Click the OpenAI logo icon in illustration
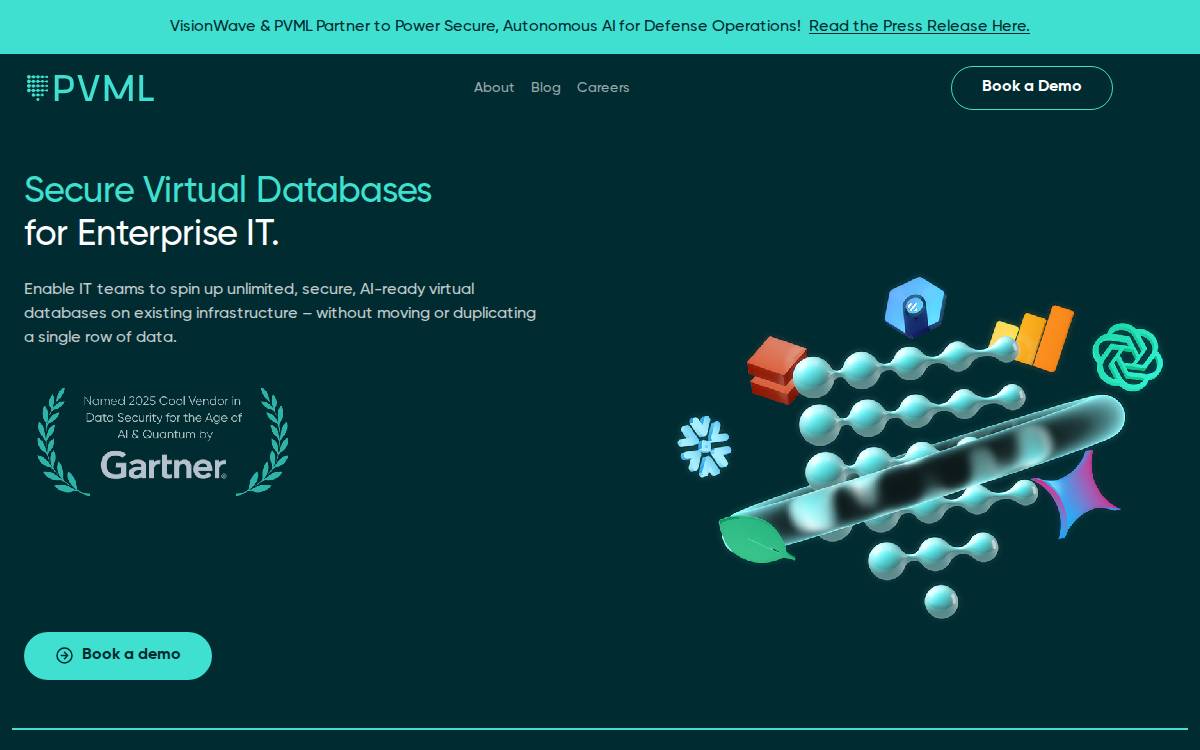The height and width of the screenshot is (750, 1200). [1127, 355]
